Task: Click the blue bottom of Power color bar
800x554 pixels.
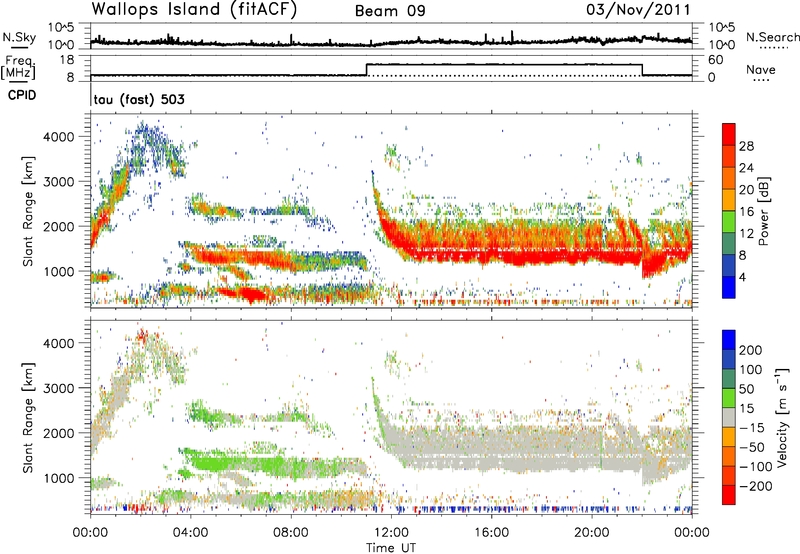Action: [x=729, y=287]
